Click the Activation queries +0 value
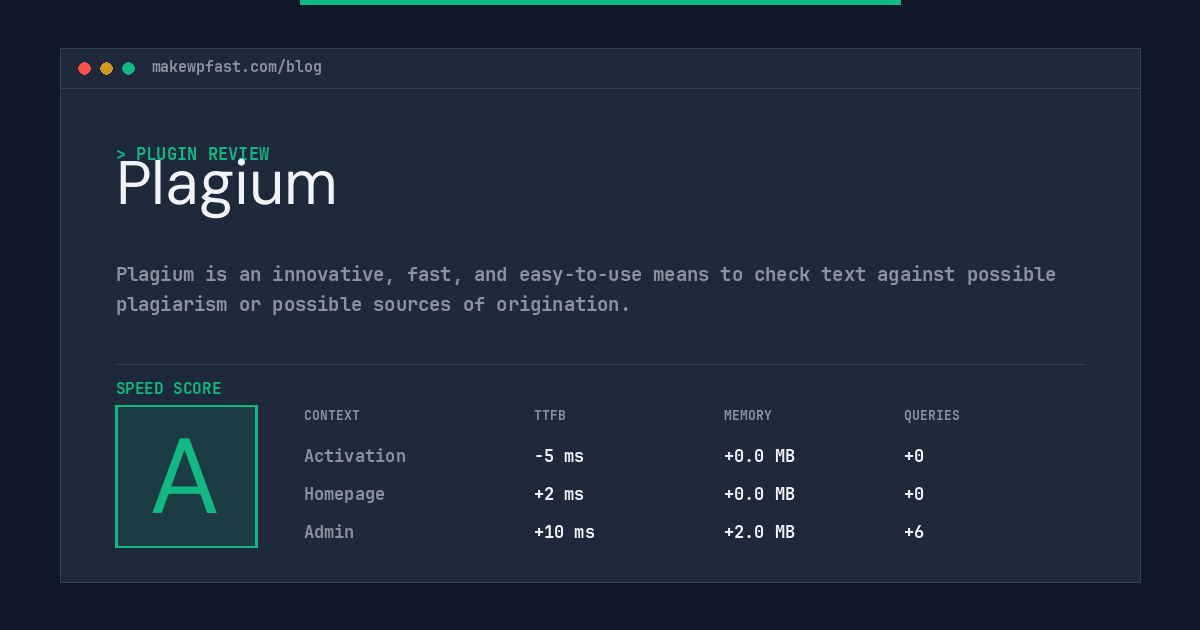 point(914,456)
